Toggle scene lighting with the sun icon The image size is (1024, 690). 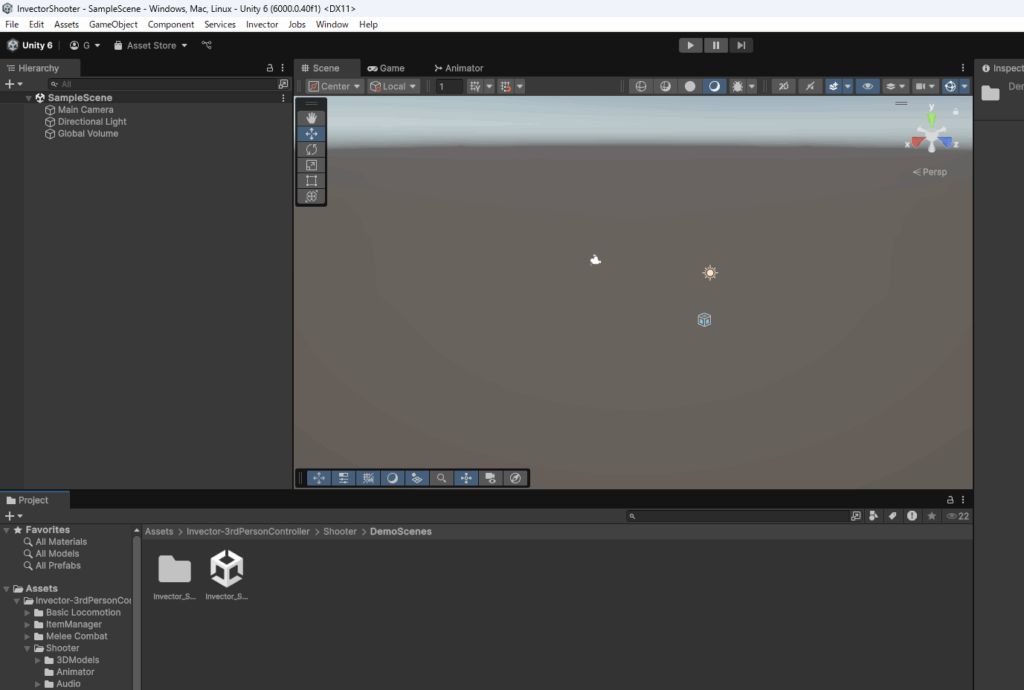[x=738, y=87]
